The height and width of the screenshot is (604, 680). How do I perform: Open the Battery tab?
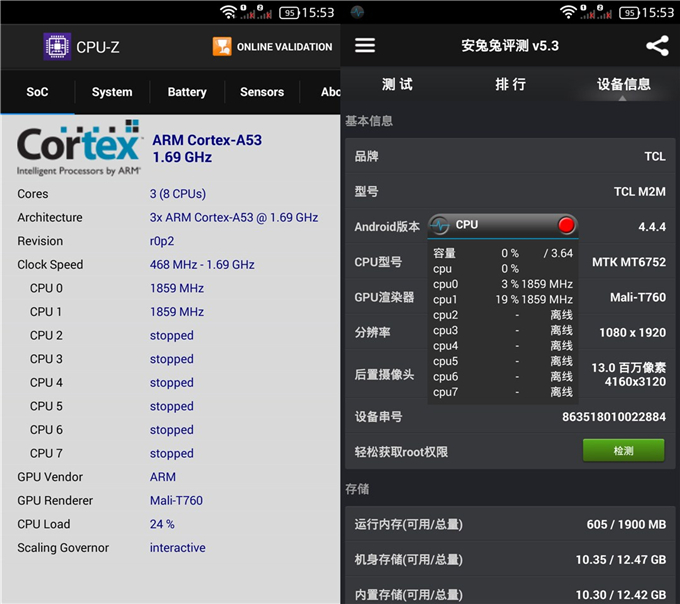187,92
